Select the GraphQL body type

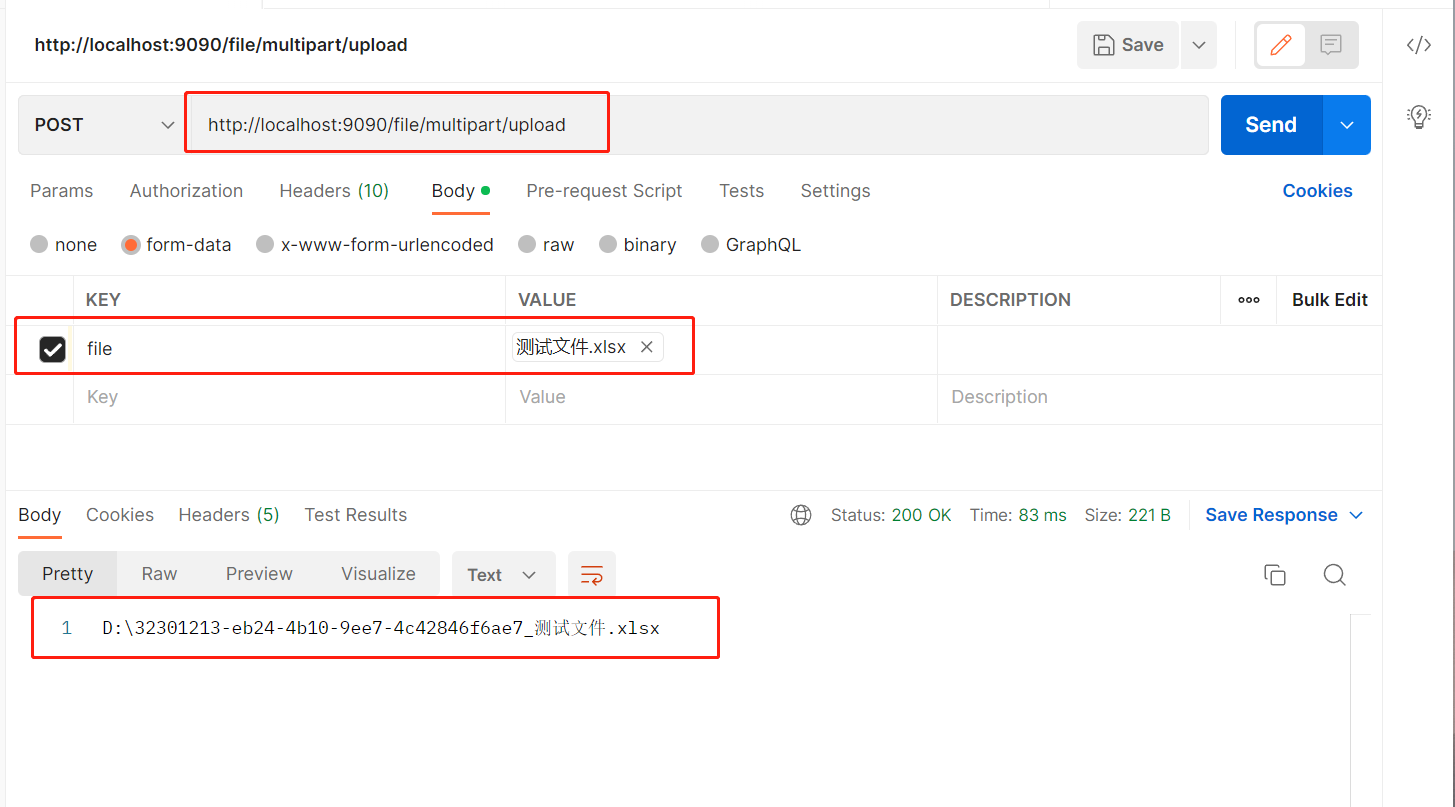pos(751,245)
